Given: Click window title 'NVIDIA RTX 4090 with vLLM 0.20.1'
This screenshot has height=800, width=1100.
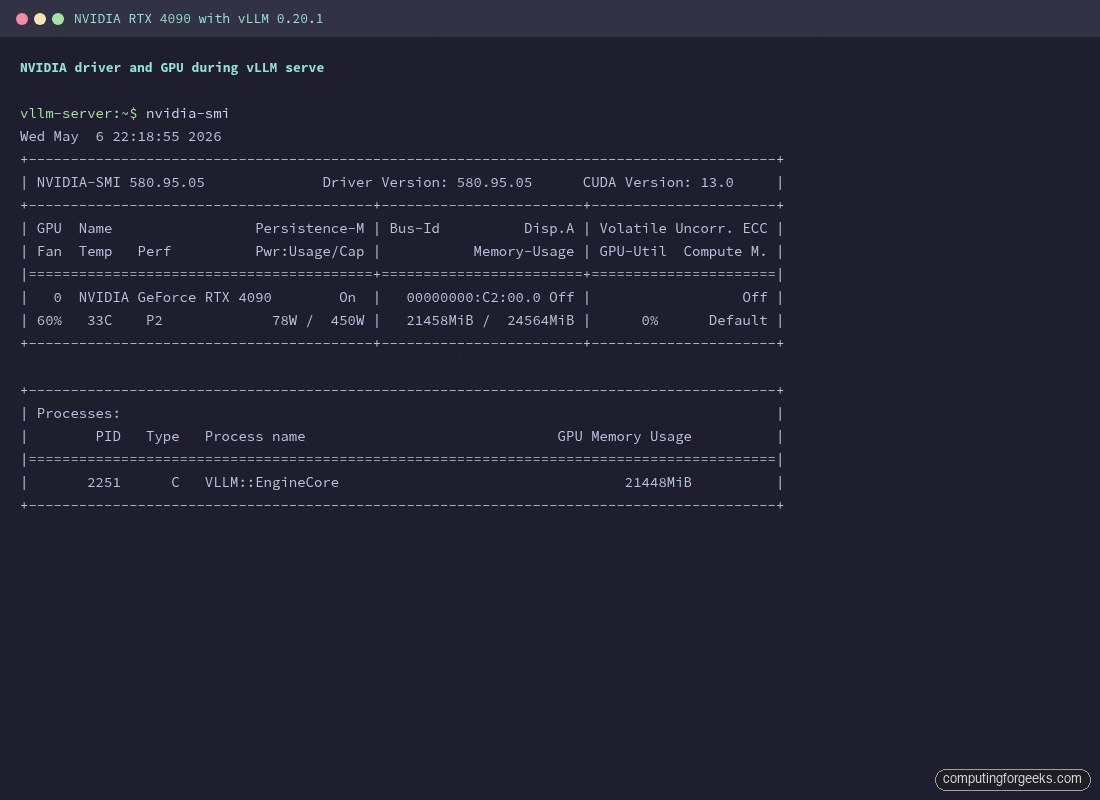Looking at the screenshot, I should tap(199, 19).
